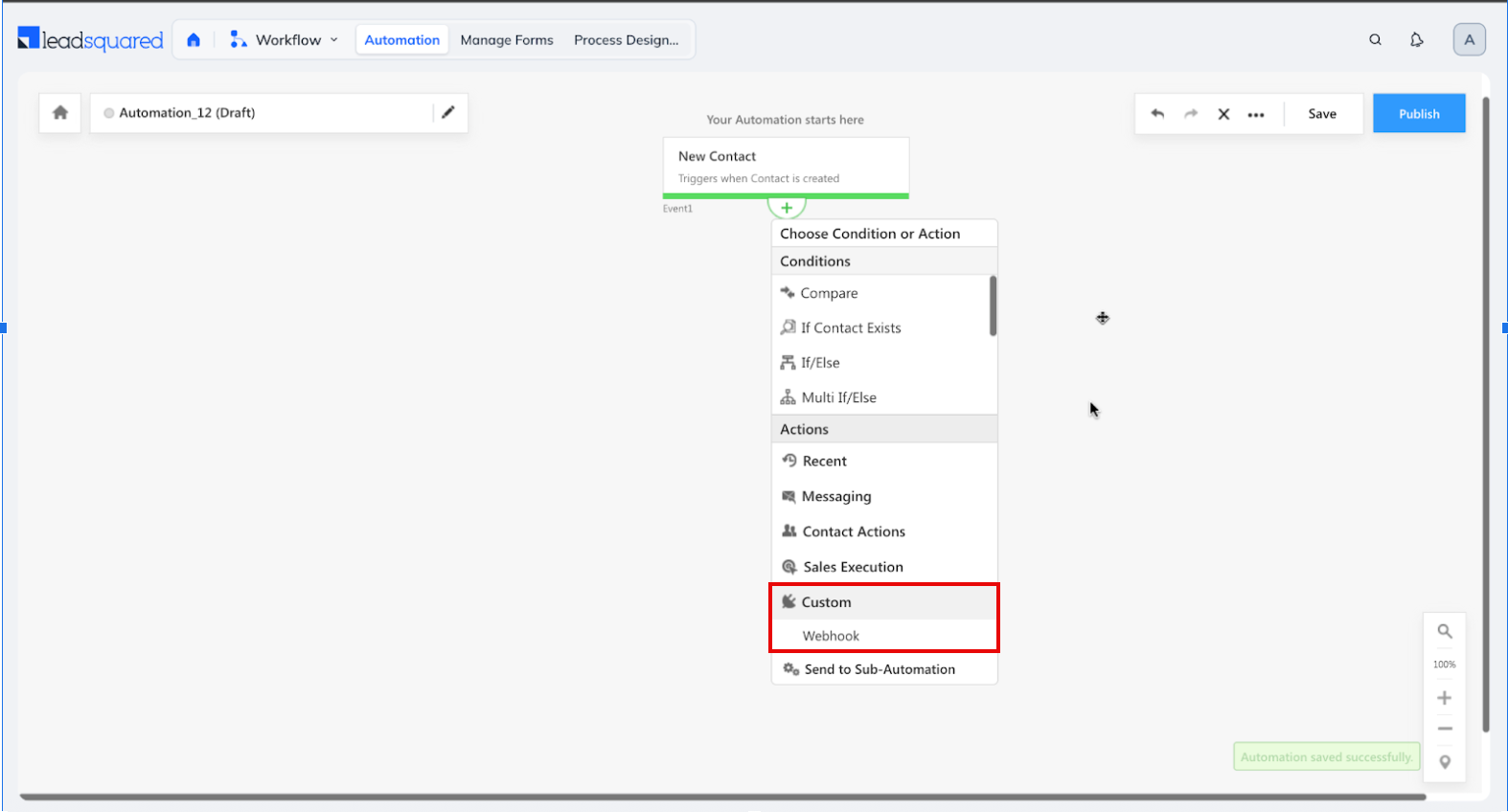Expand the Contact Actions group
Screen dimensions: 1508x812
pos(884,531)
